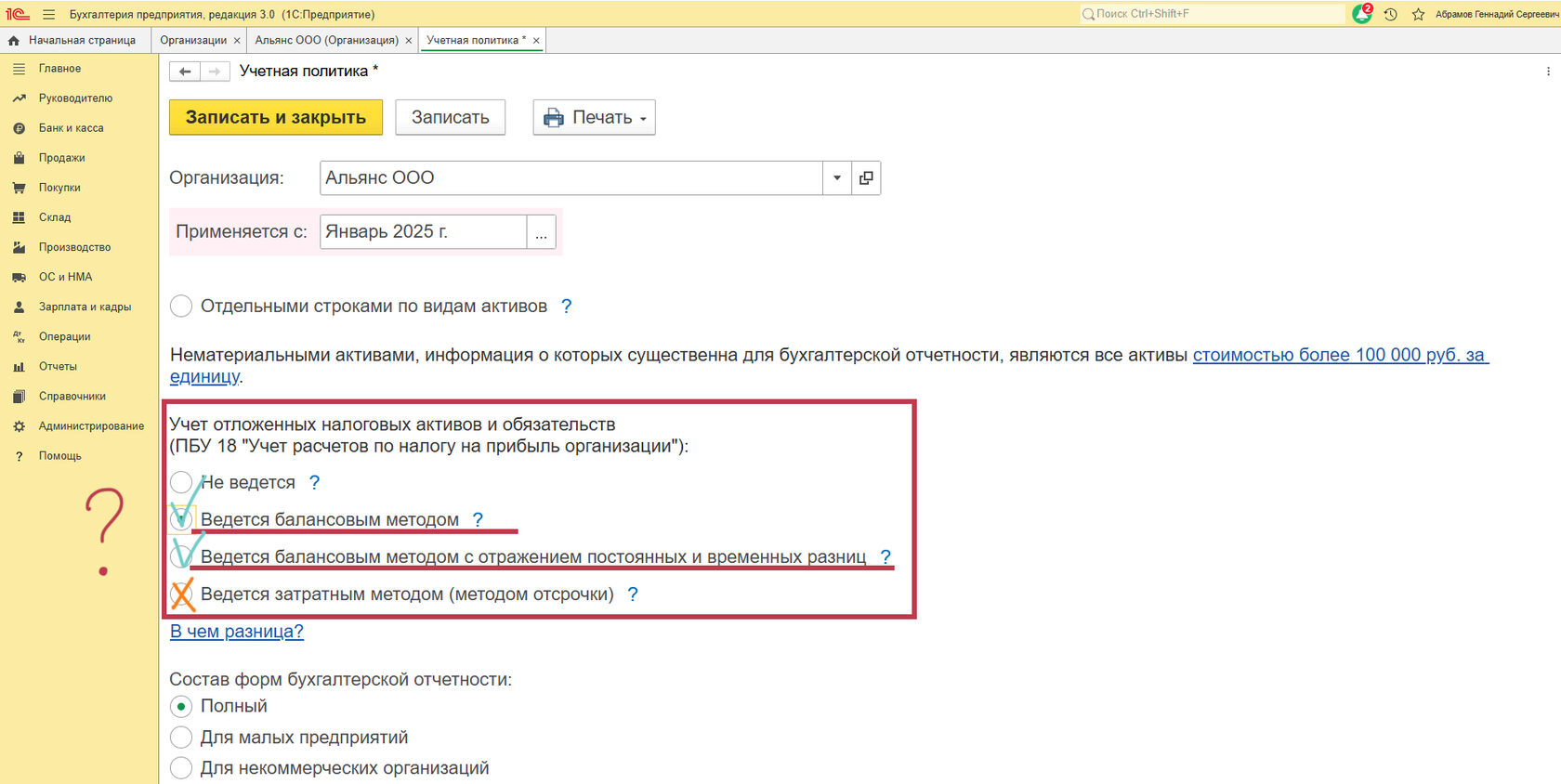Click the Производство factory icon
The image size is (1561, 784).
[19, 247]
